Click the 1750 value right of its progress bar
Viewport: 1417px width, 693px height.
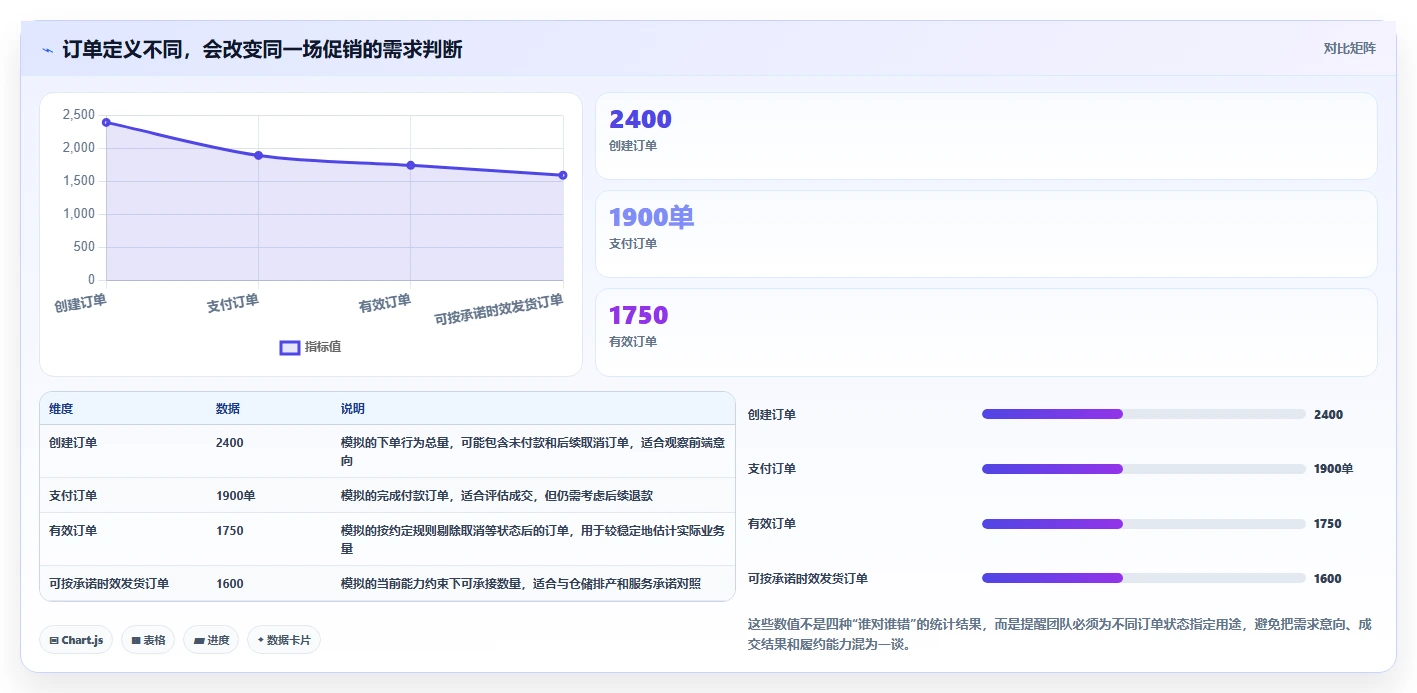[1328, 524]
